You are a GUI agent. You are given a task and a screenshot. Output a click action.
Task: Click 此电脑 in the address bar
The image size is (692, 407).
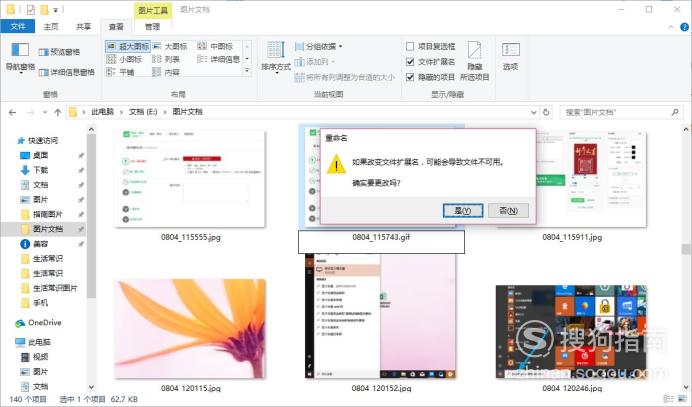[x=102, y=112]
